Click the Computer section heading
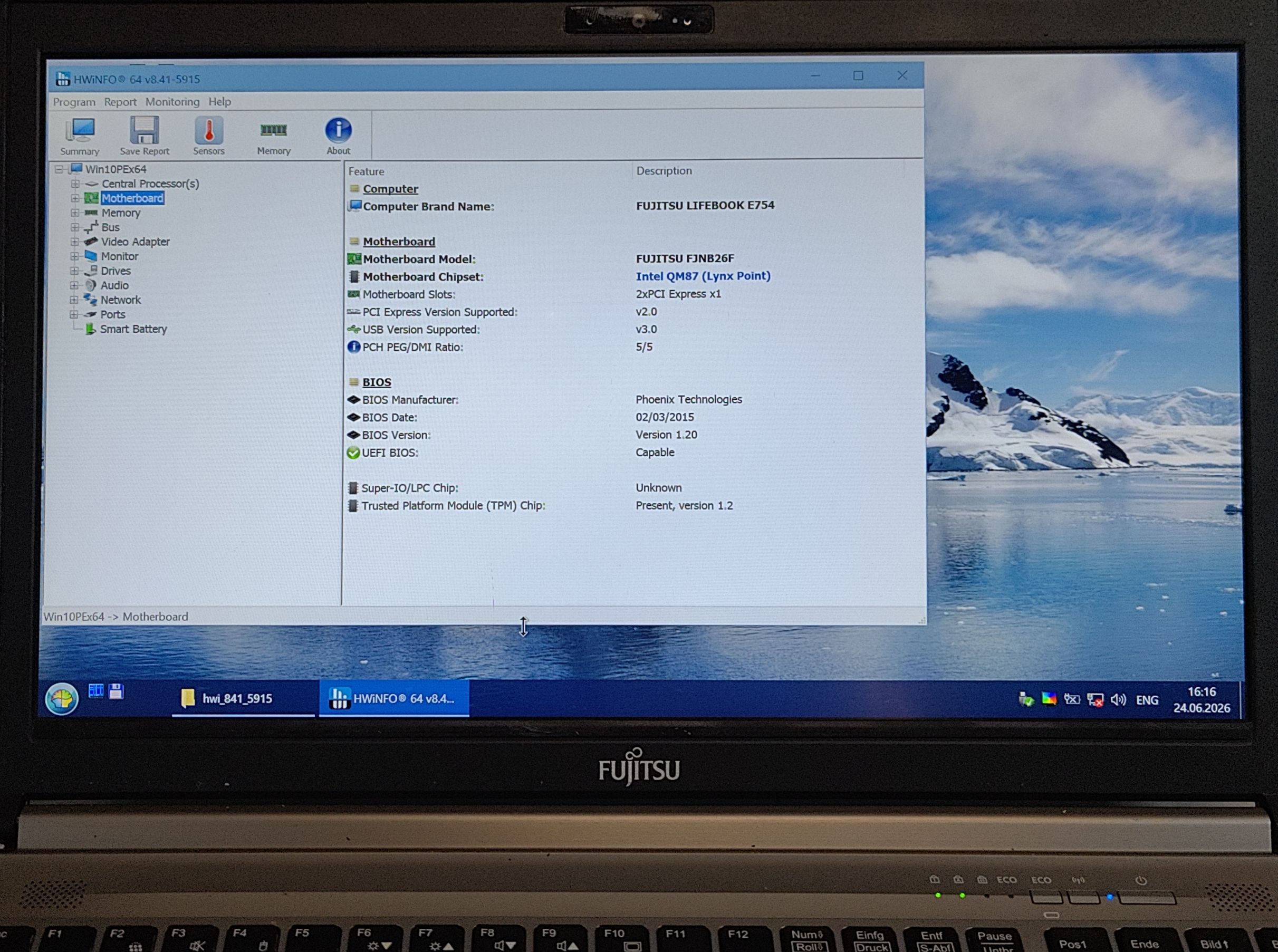The width and height of the screenshot is (1278, 952). tap(390, 189)
